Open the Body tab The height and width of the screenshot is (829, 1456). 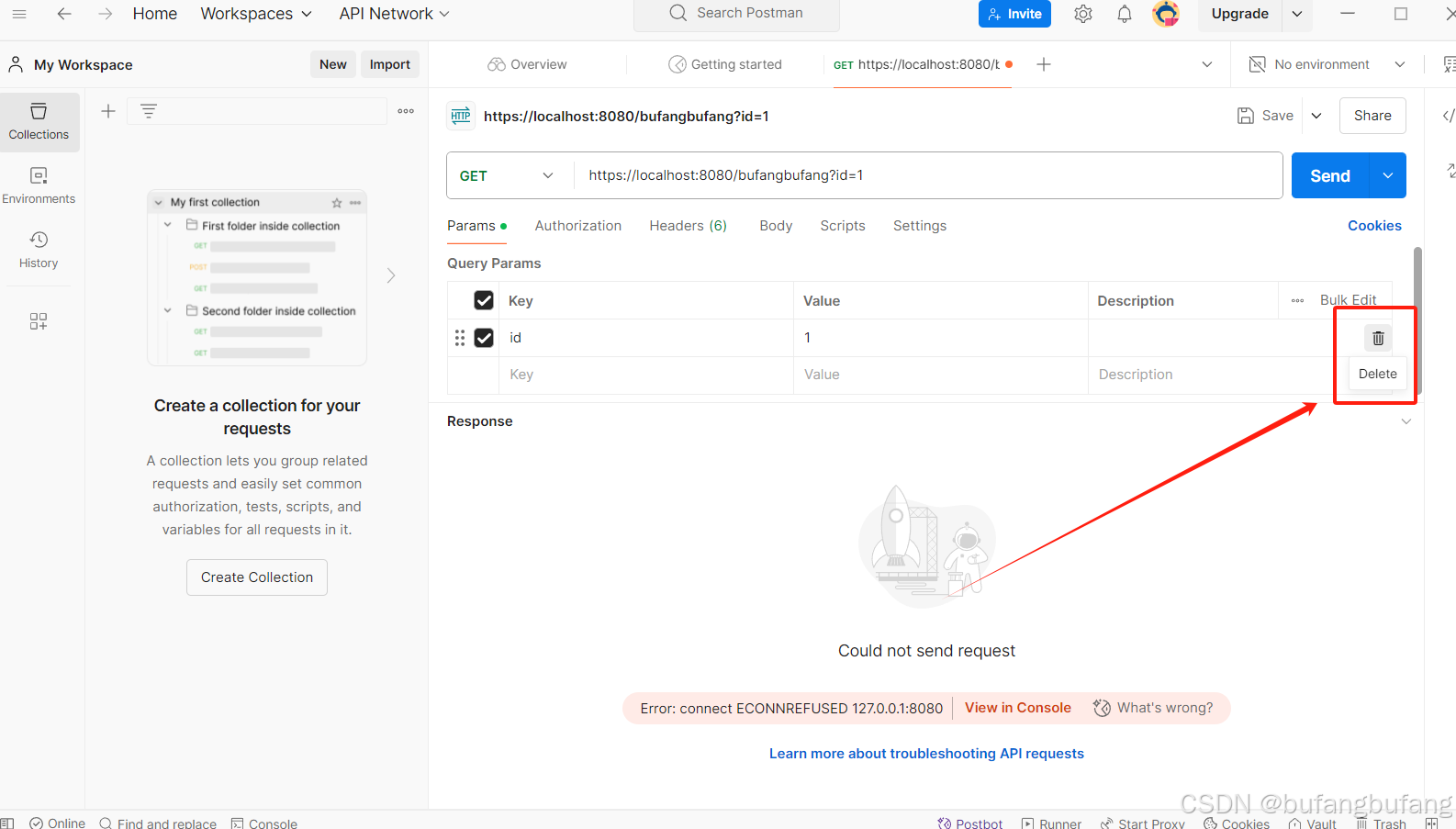coord(776,226)
